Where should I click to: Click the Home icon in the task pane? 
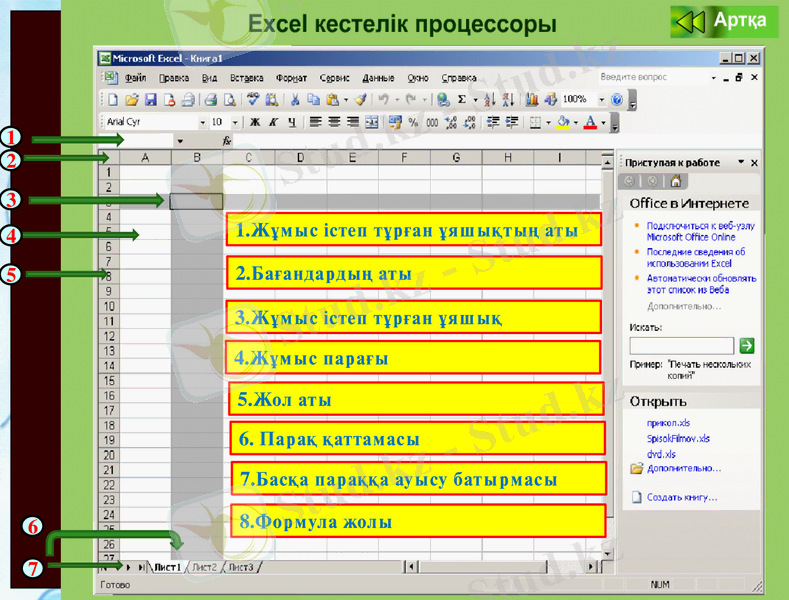point(676,181)
